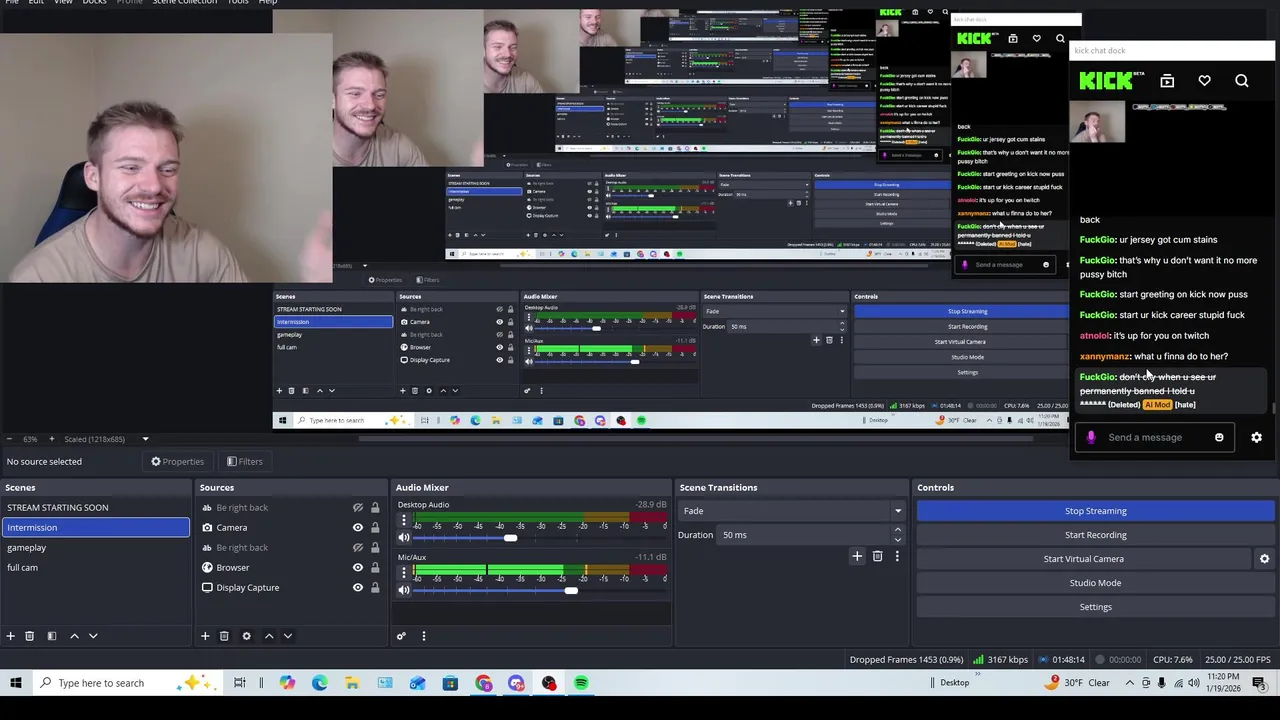Open the Fade transition dropdown
The image size is (1280, 720).
pos(791,511)
